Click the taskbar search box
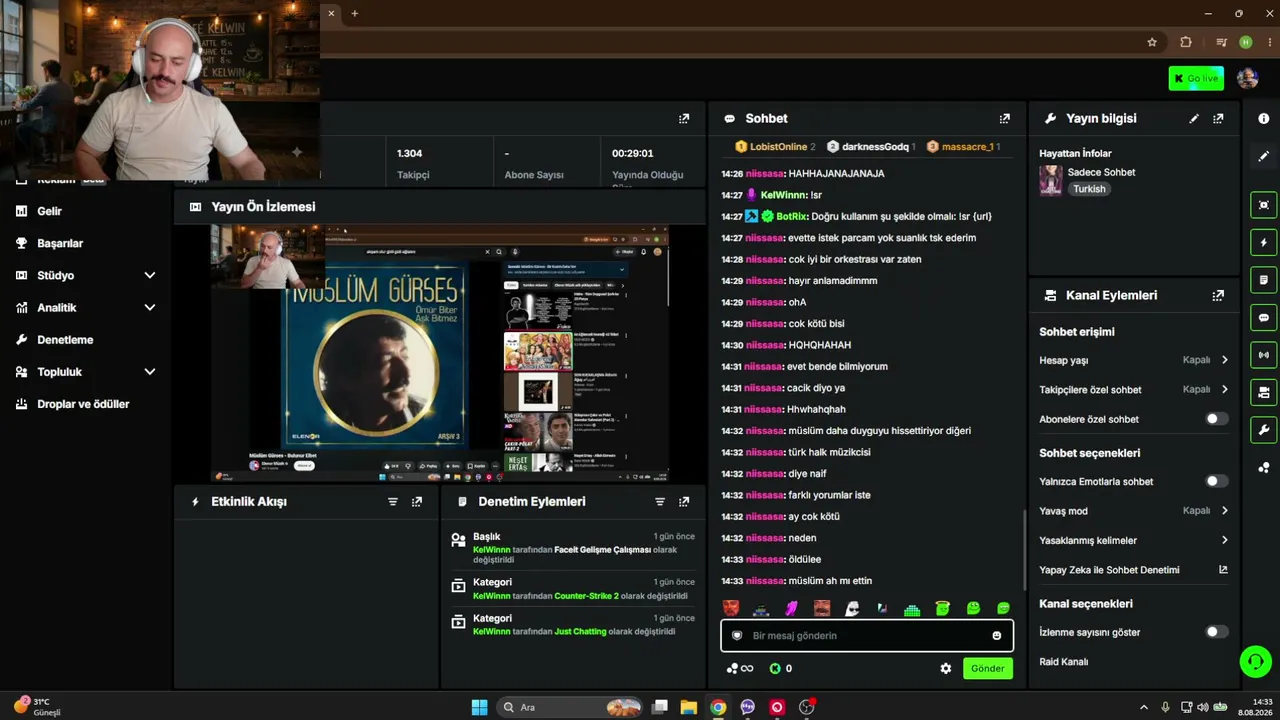This screenshot has width=1280, height=720. click(x=570, y=707)
